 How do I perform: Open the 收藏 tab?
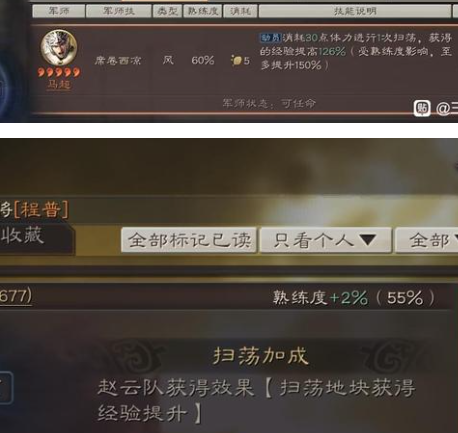(x=22, y=235)
